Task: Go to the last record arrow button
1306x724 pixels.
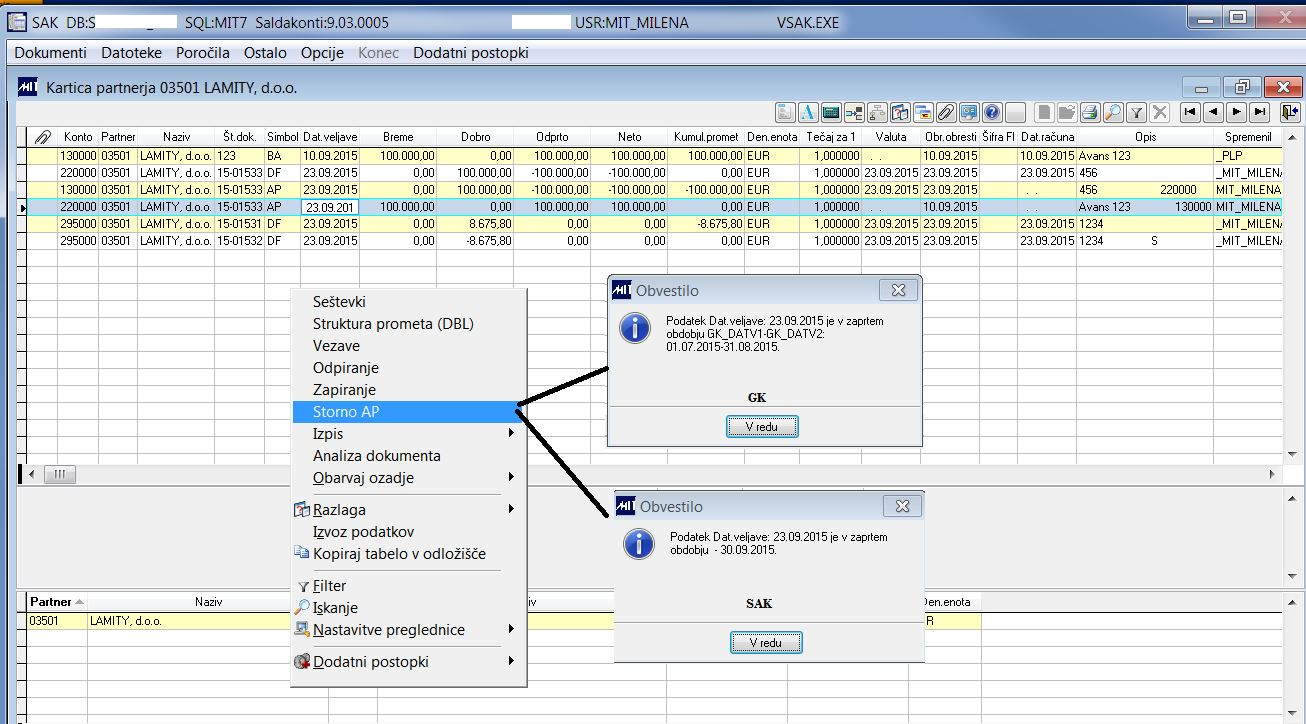Action: tap(1260, 112)
